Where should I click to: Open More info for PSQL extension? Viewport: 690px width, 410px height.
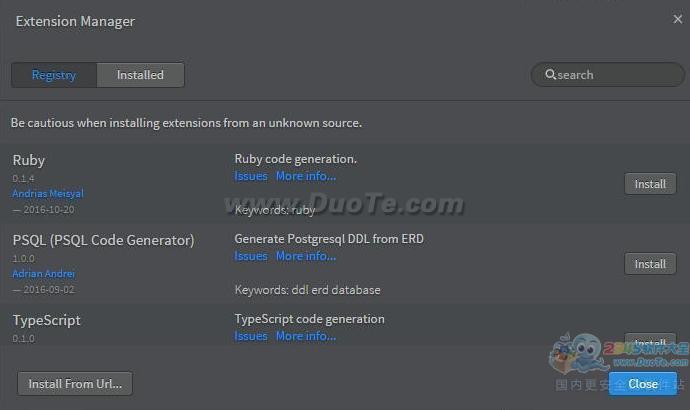[x=306, y=256]
